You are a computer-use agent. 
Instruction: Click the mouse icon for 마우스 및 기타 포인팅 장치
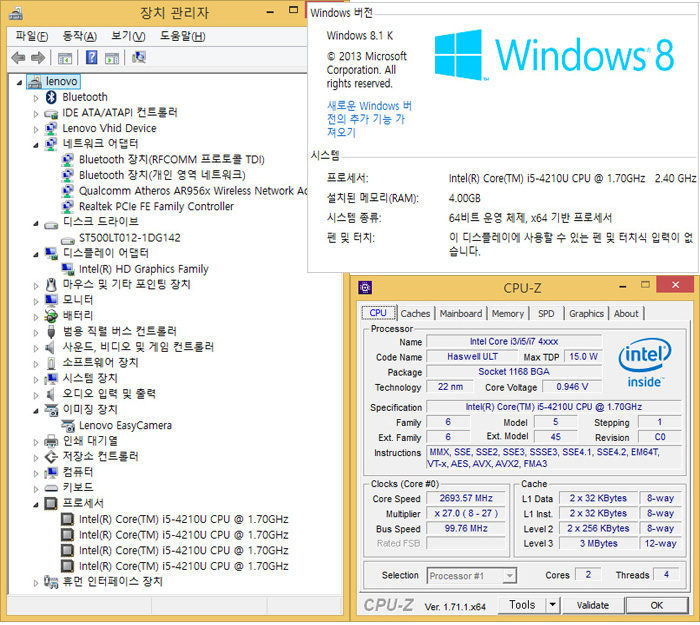coord(51,284)
